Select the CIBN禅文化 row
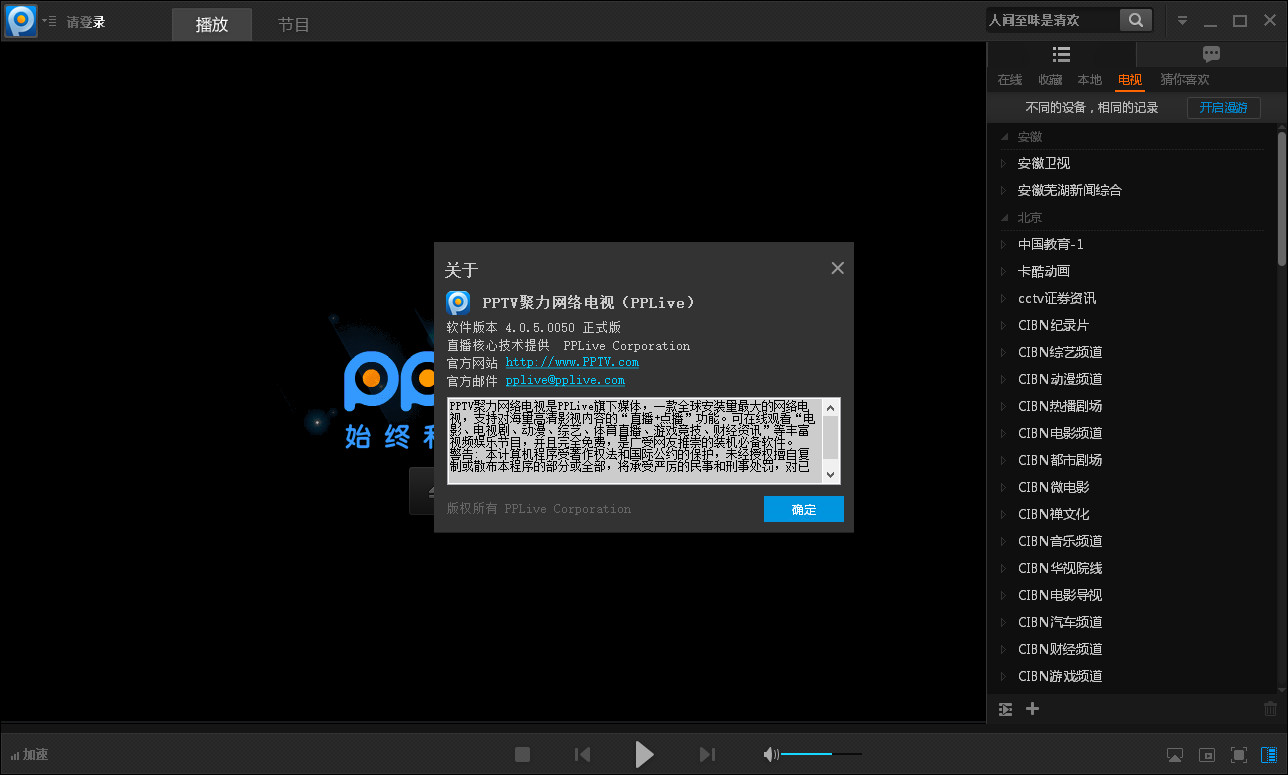Viewport: 1288px width, 775px height. (x=1131, y=514)
